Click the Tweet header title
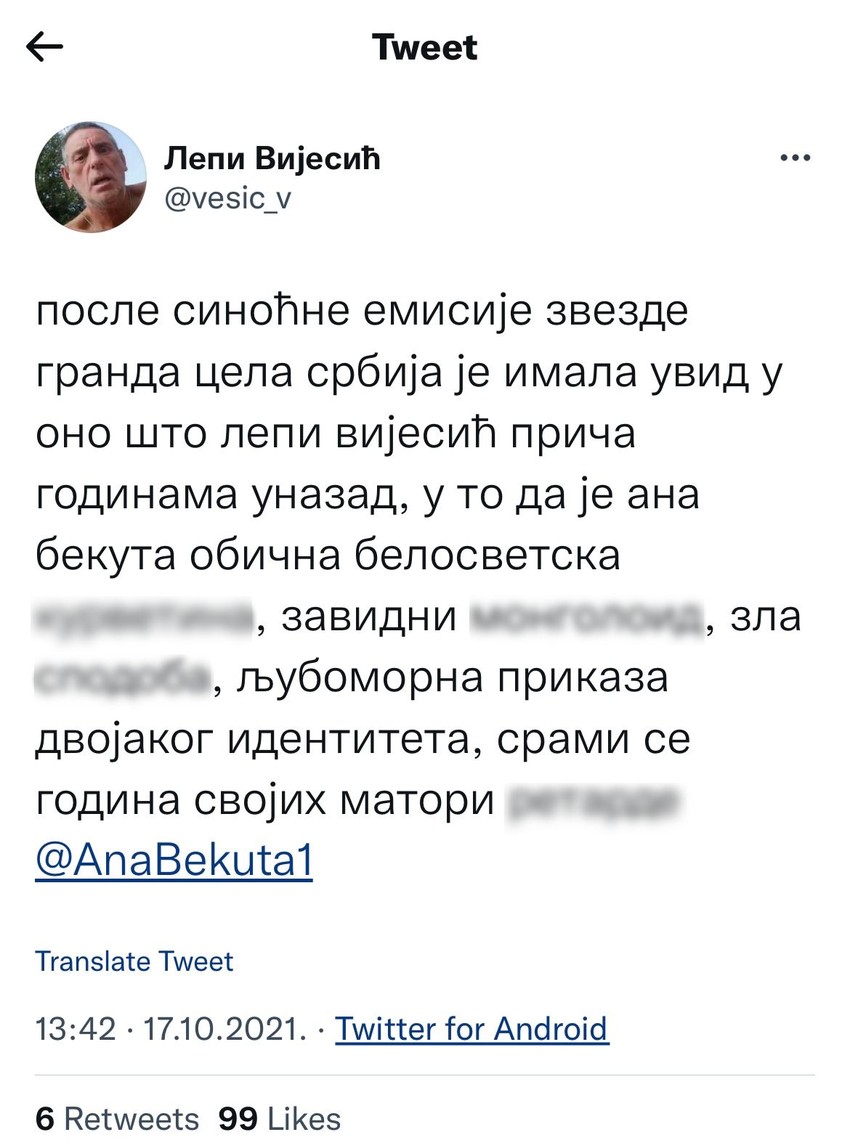 (x=424, y=45)
